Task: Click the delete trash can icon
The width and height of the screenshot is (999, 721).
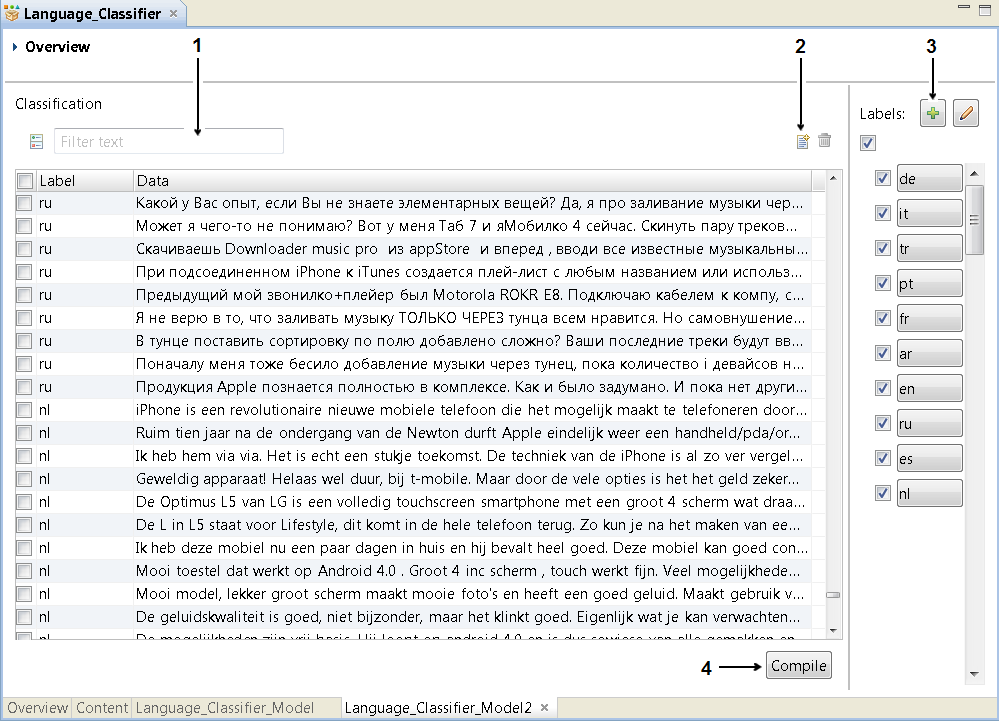Action: coord(824,140)
